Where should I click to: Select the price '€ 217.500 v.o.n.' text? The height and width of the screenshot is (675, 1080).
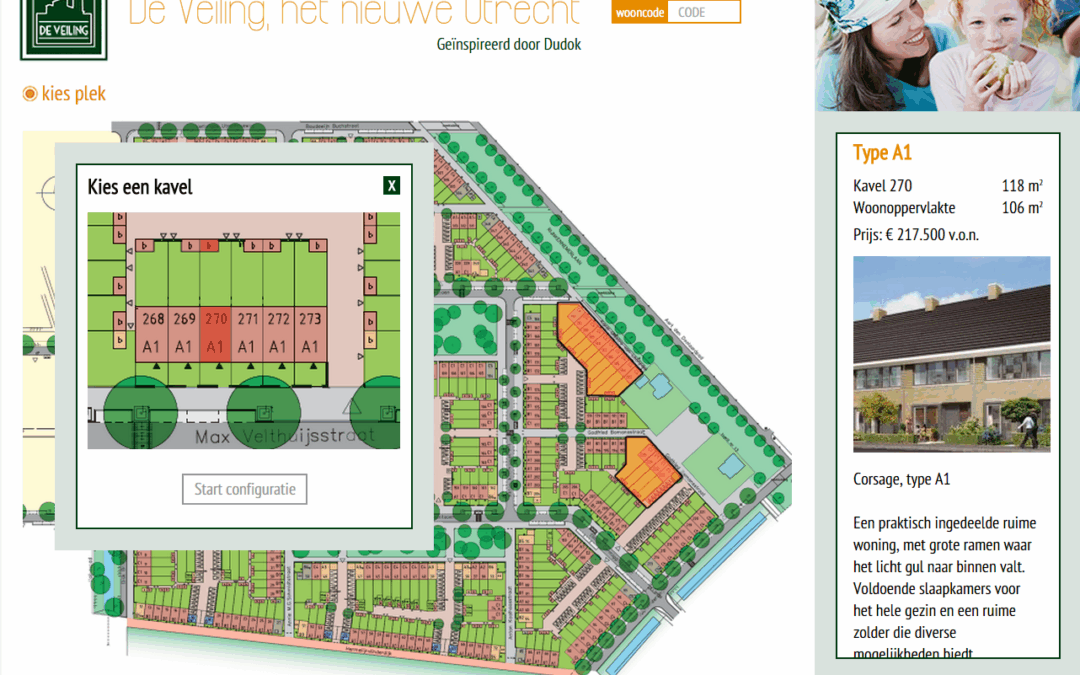pos(933,235)
